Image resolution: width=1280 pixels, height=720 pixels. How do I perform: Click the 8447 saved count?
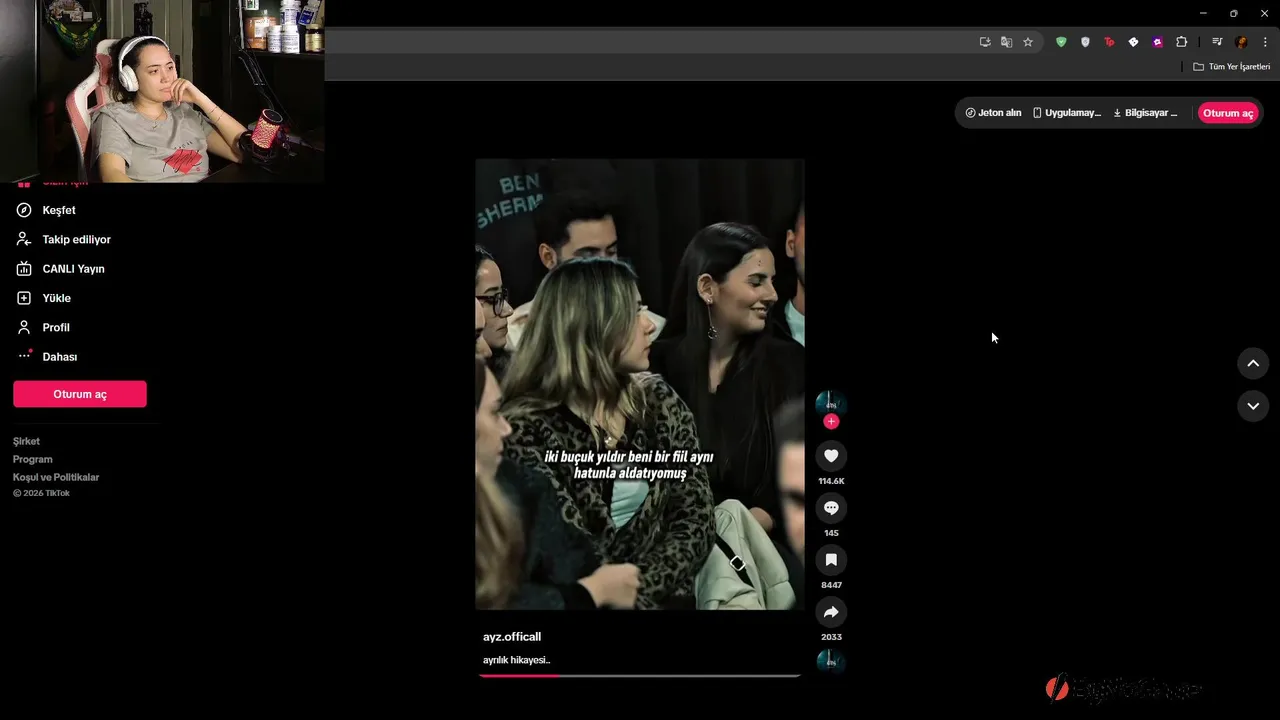point(831,585)
